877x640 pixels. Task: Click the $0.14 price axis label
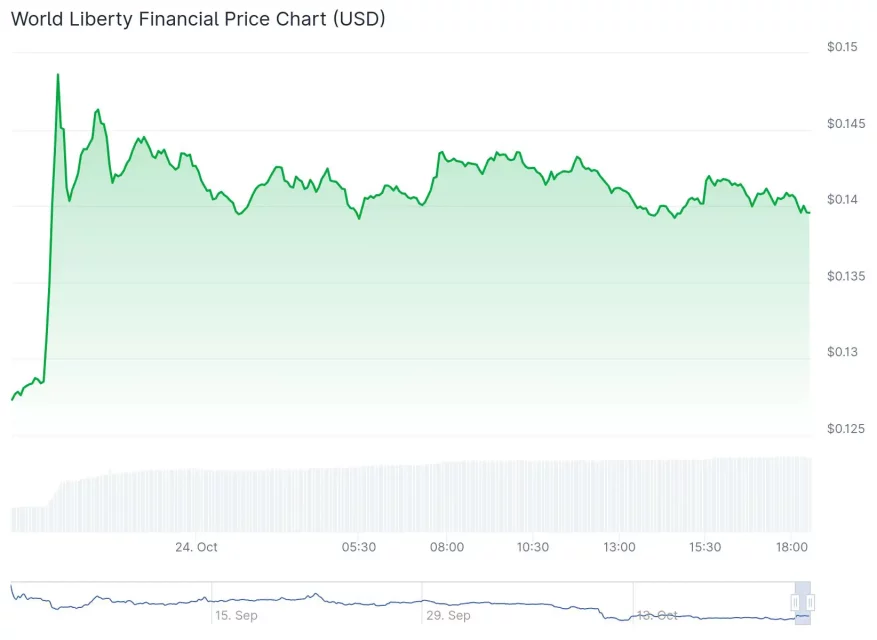click(842, 199)
